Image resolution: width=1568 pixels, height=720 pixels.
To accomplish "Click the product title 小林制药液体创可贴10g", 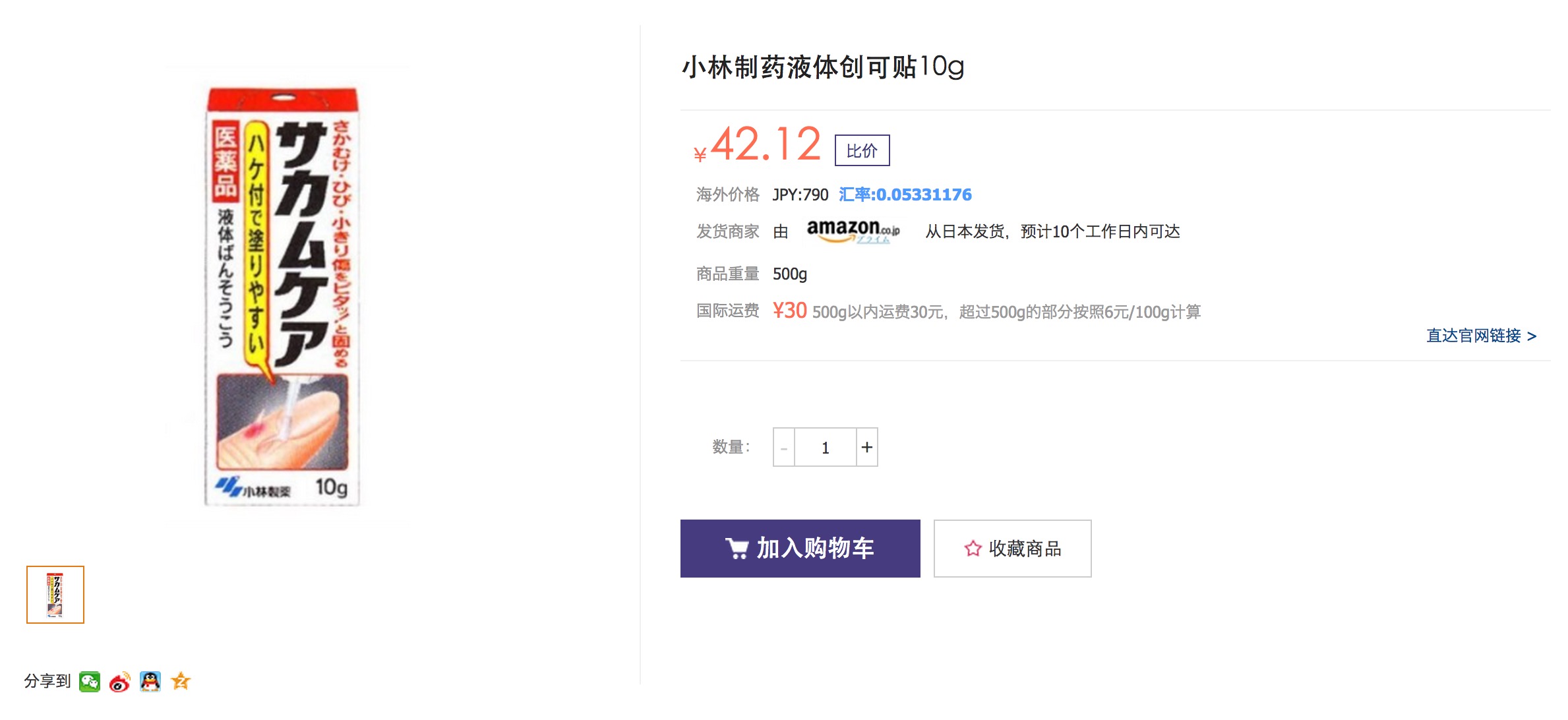I will (822, 67).
